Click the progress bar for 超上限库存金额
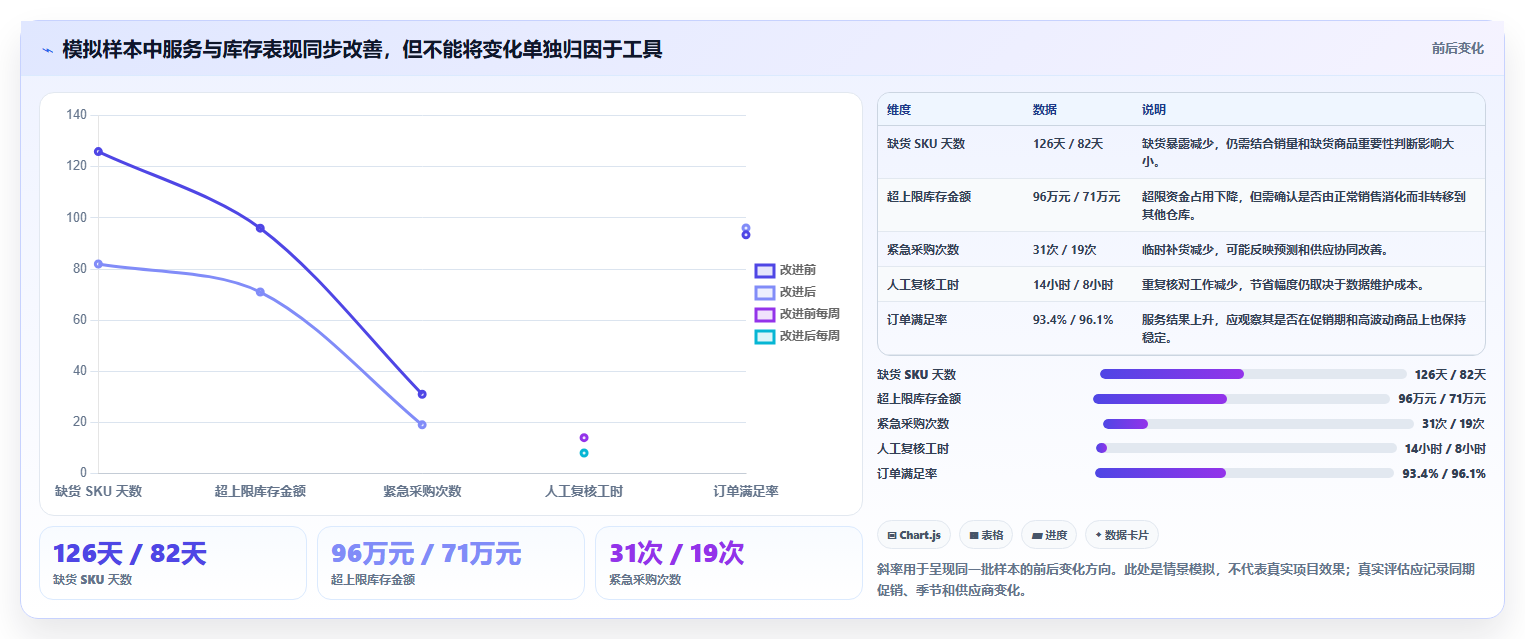Viewport: 1525px width, 639px height. tap(1242, 399)
